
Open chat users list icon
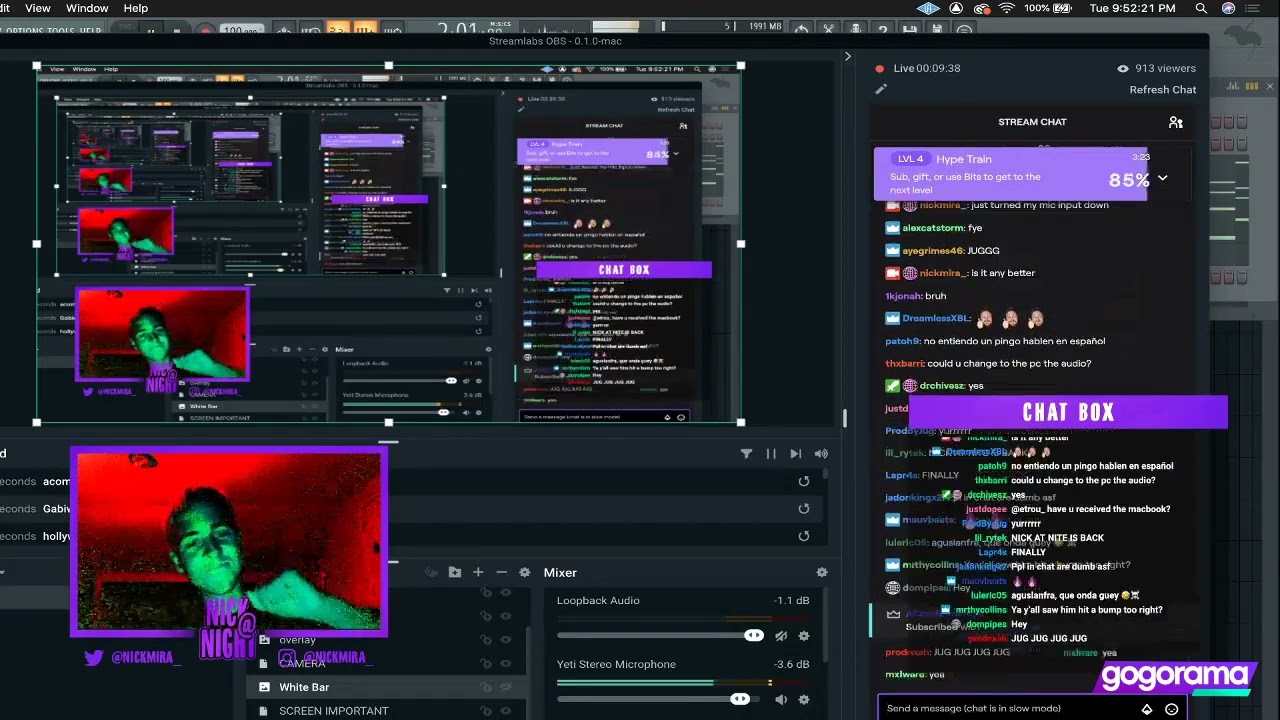1176,122
